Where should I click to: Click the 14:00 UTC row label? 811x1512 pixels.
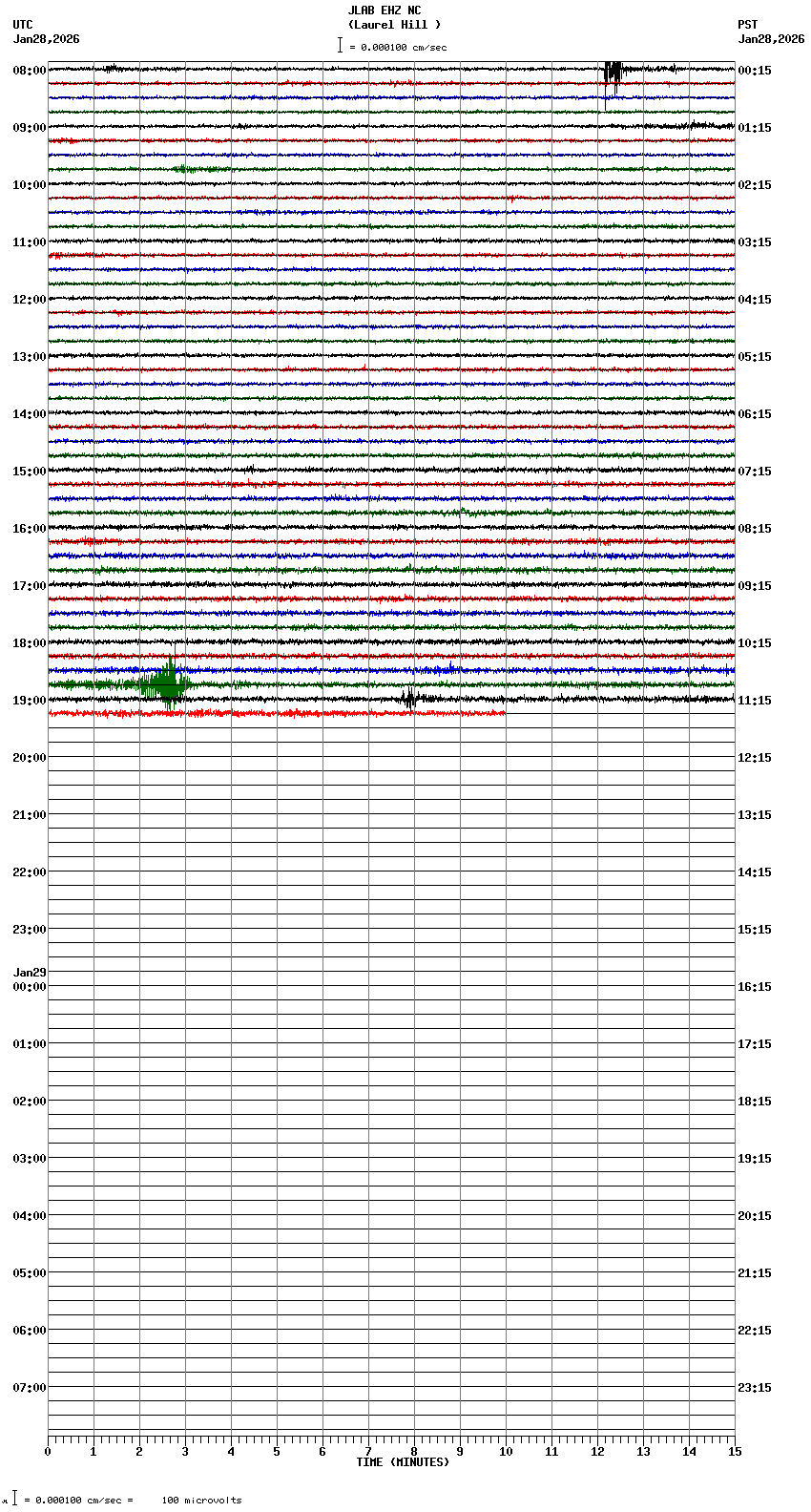click(30, 414)
